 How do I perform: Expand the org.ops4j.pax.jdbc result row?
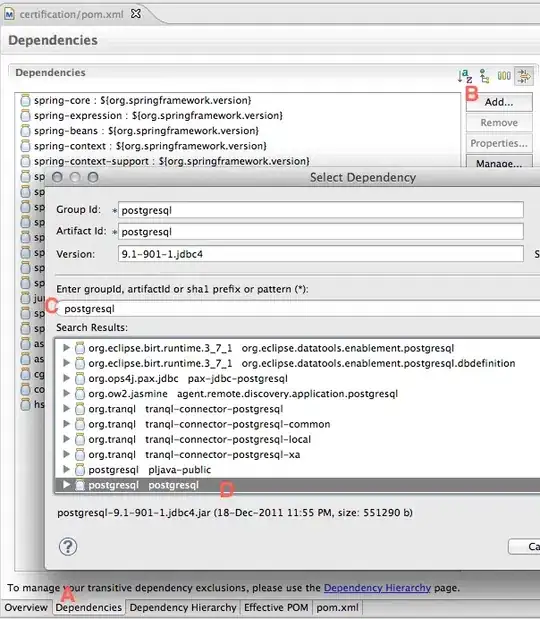tap(66, 378)
